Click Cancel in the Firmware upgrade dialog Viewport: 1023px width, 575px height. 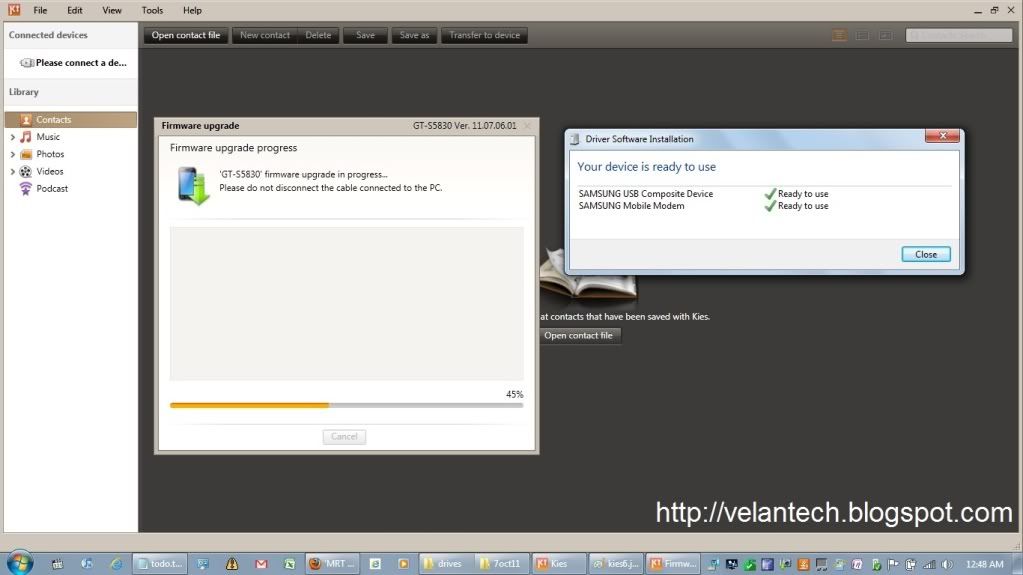[x=344, y=437]
